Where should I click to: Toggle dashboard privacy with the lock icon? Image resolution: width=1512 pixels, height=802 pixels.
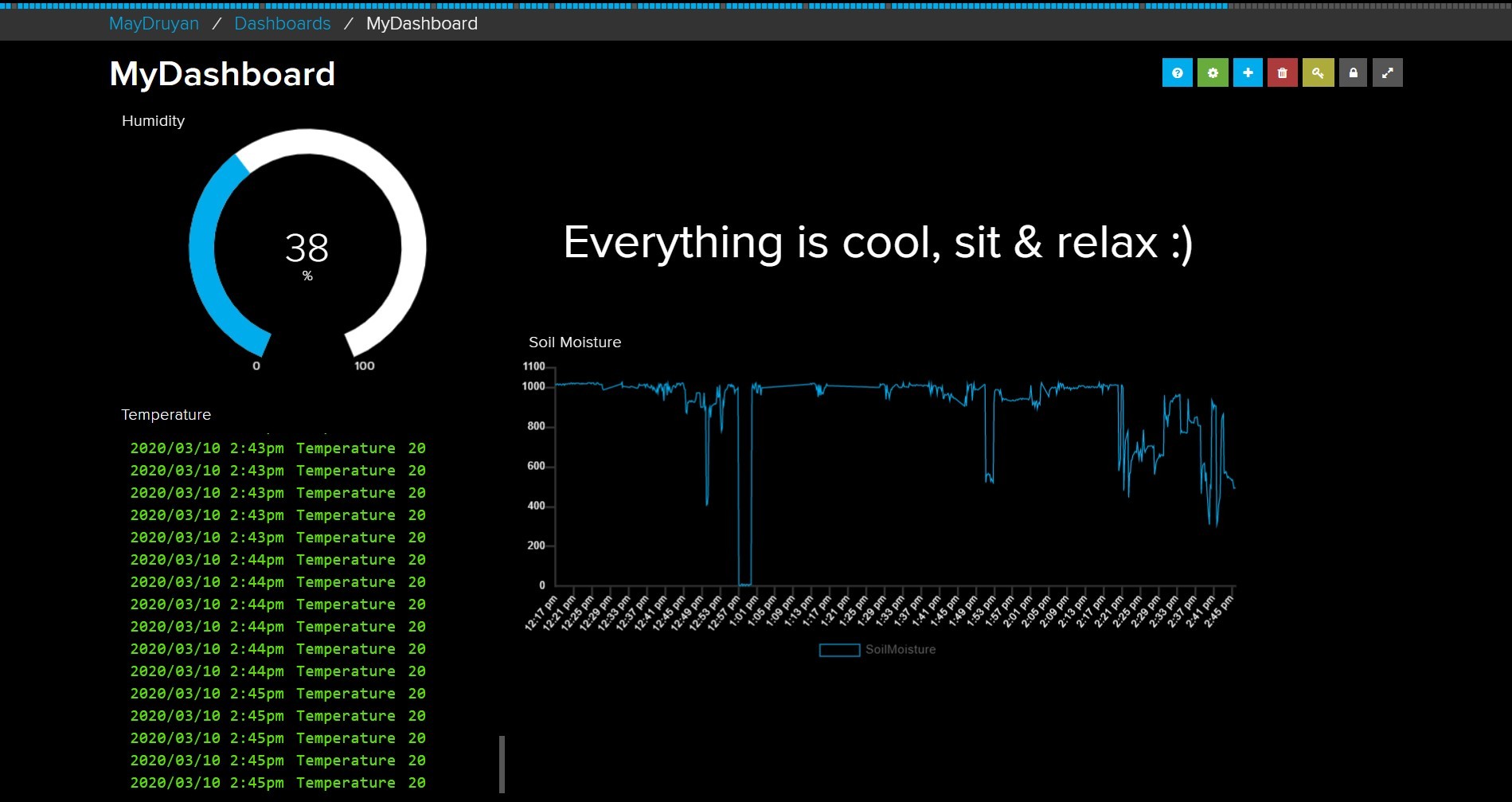click(1353, 72)
